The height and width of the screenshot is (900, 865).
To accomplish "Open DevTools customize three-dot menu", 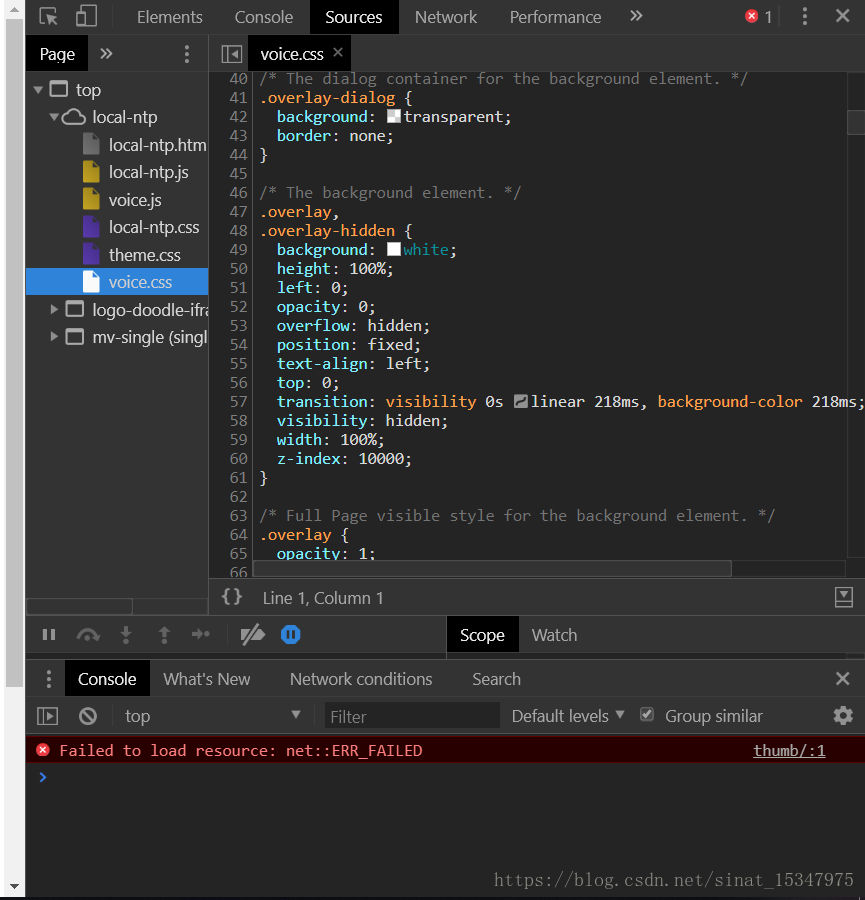I will click(805, 17).
